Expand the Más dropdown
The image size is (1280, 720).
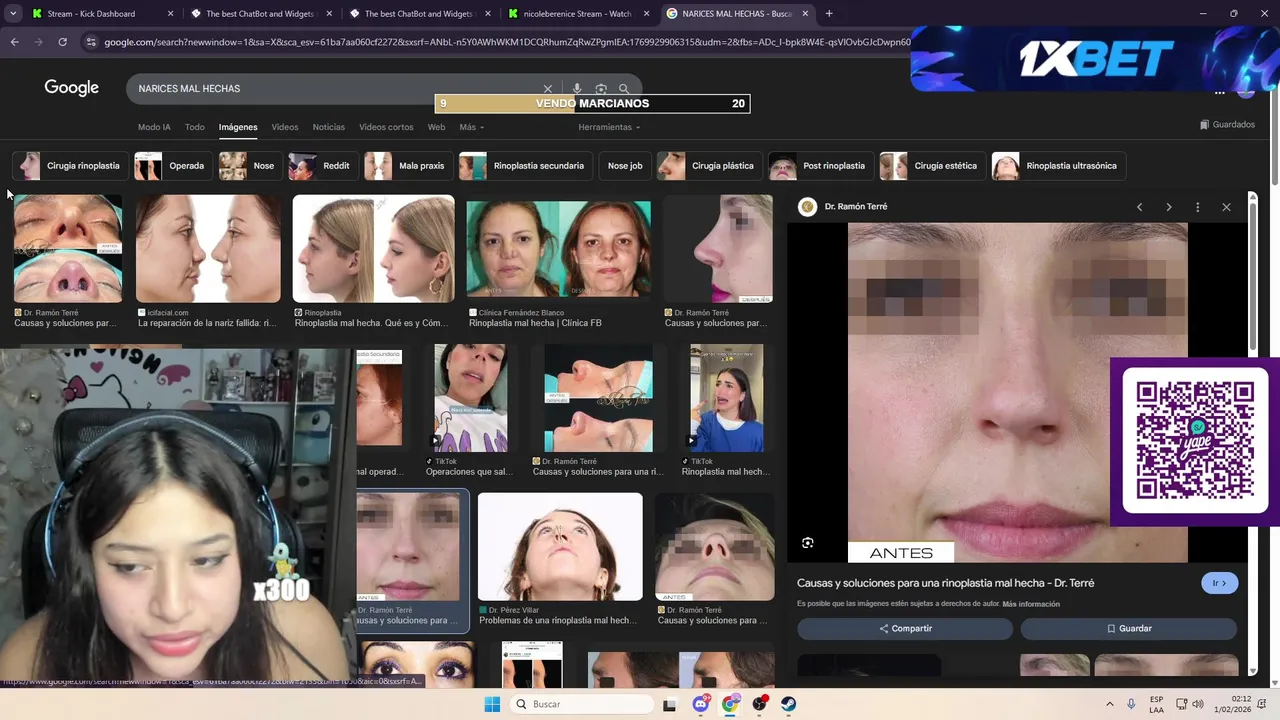pos(471,127)
